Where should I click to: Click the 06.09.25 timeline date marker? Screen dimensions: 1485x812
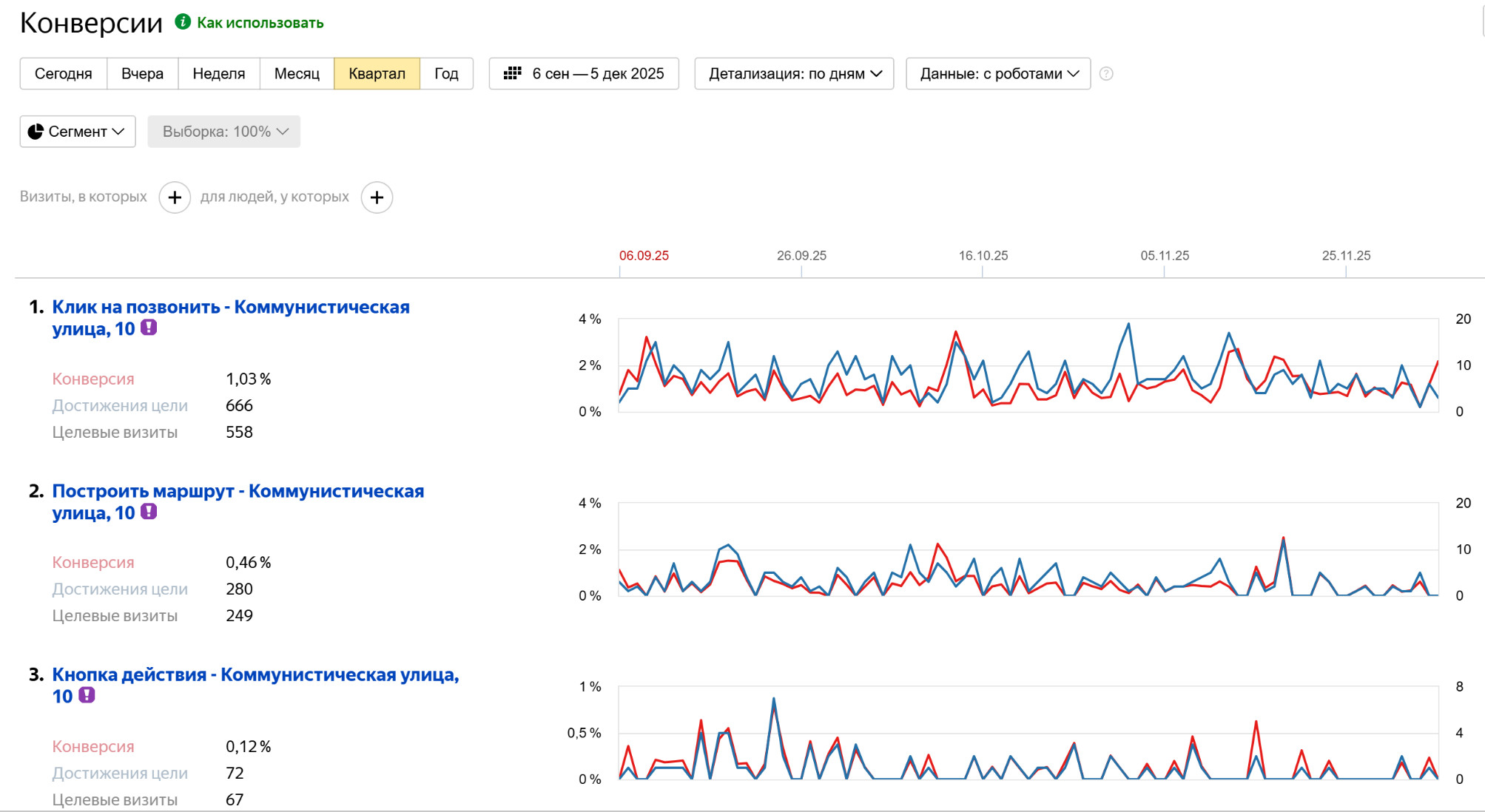[x=644, y=255]
